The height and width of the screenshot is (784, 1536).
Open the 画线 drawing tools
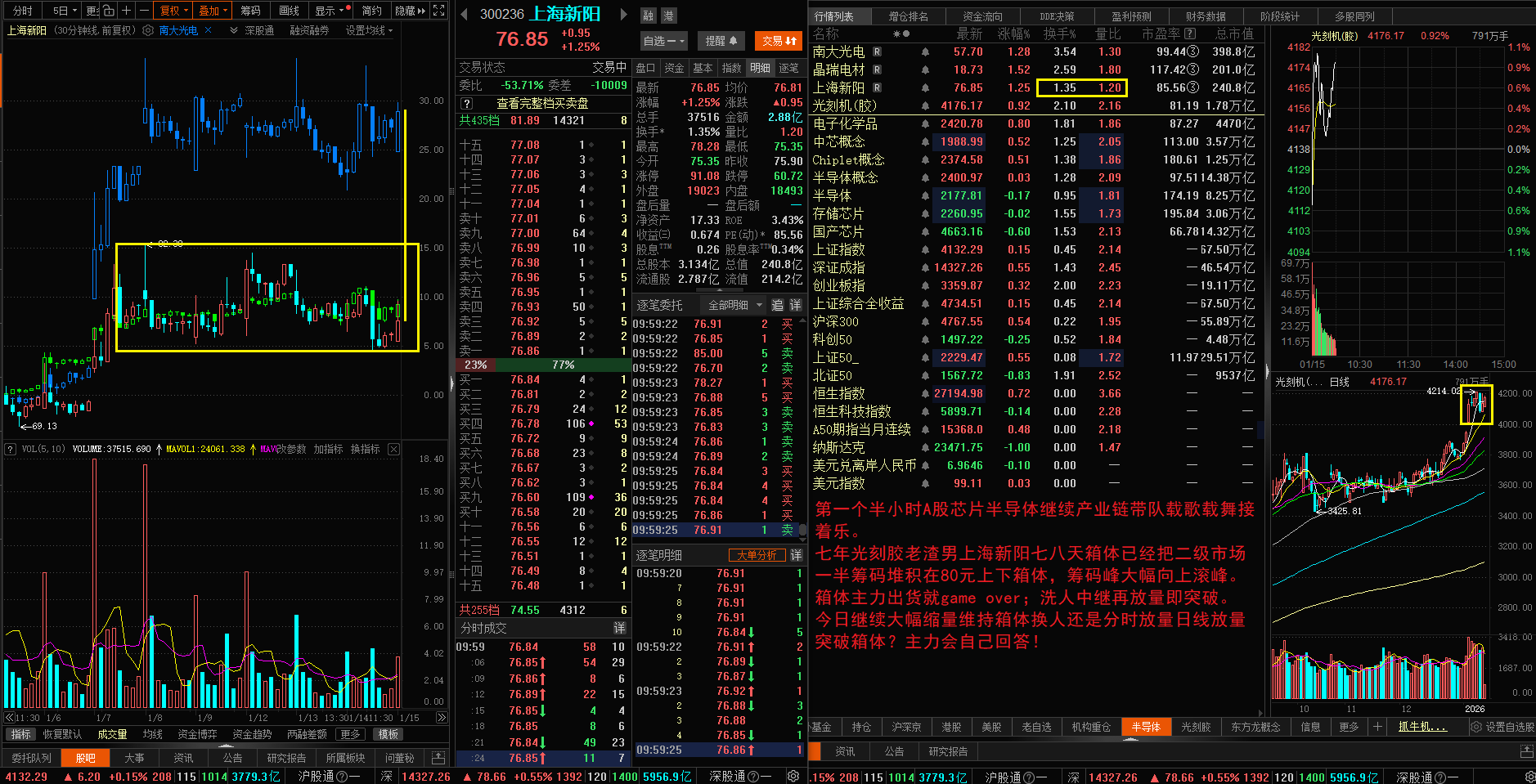(x=289, y=11)
